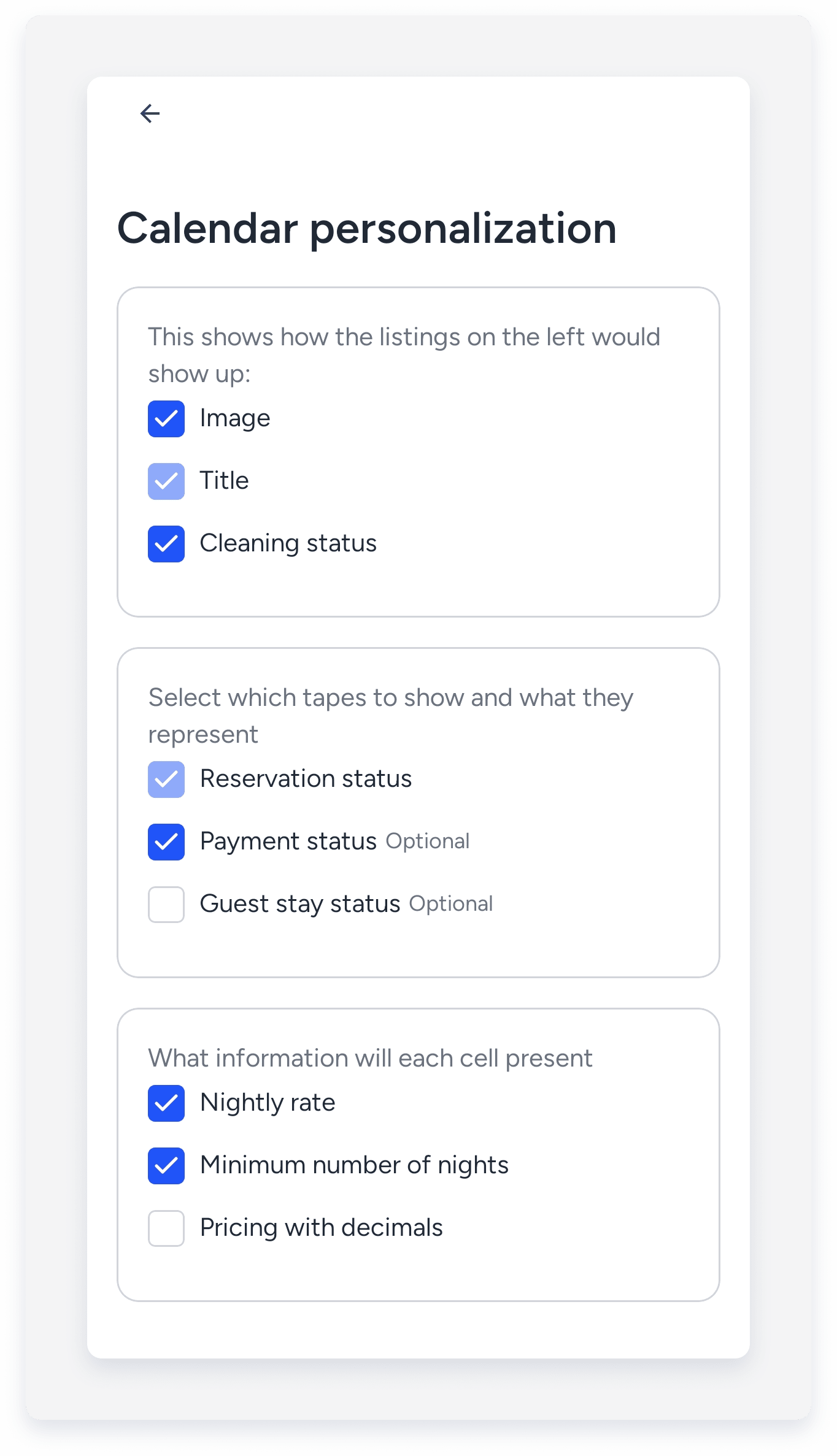Click the "Image" label text
This screenshot has width=837, height=1456.
click(235, 419)
